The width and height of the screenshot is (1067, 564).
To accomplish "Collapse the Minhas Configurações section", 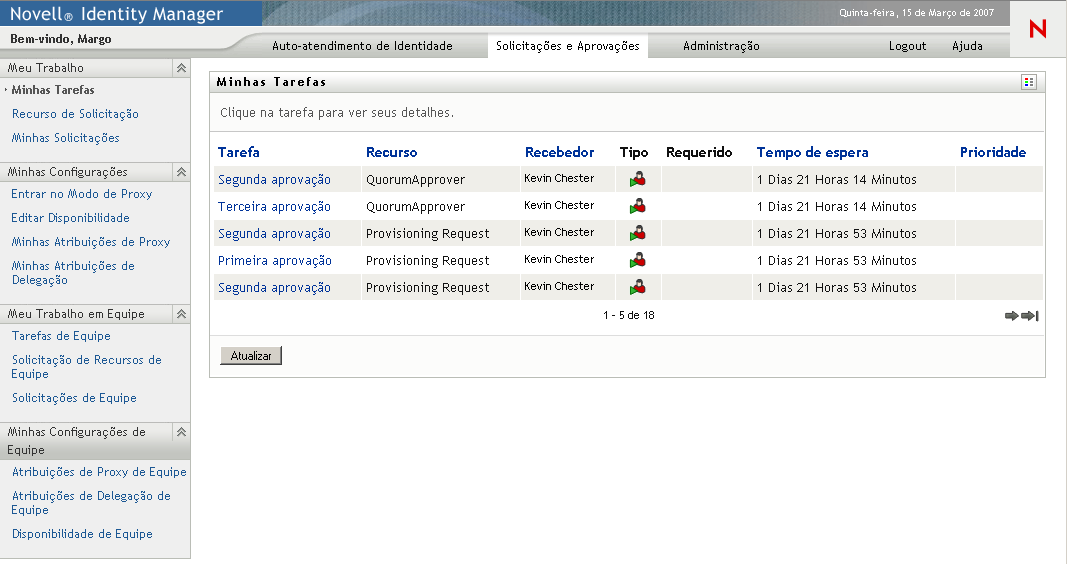I will pyautogui.click(x=181, y=172).
